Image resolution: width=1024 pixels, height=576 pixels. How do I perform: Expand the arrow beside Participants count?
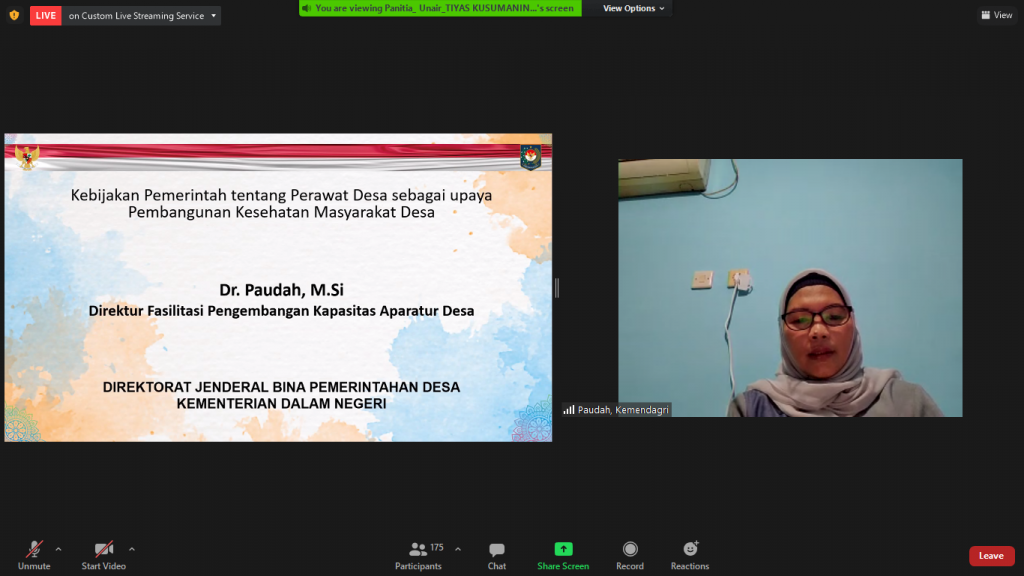click(458, 549)
